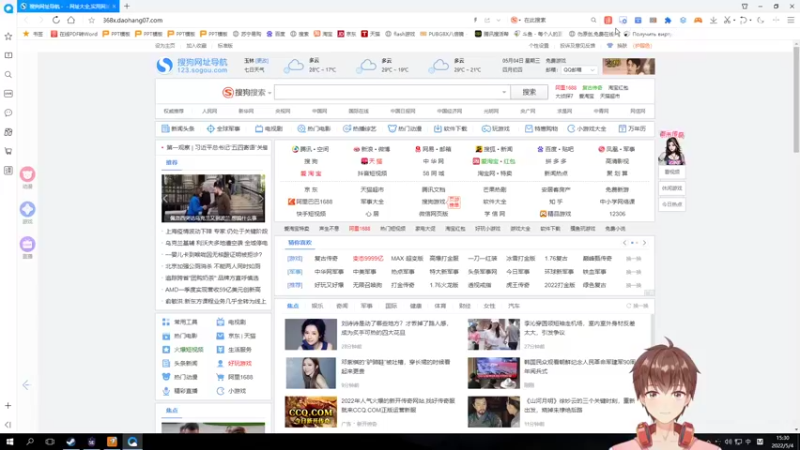Screen dimensions: 800x450
Task: Open the 万年历 calendar link
Action: (x=632, y=129)
